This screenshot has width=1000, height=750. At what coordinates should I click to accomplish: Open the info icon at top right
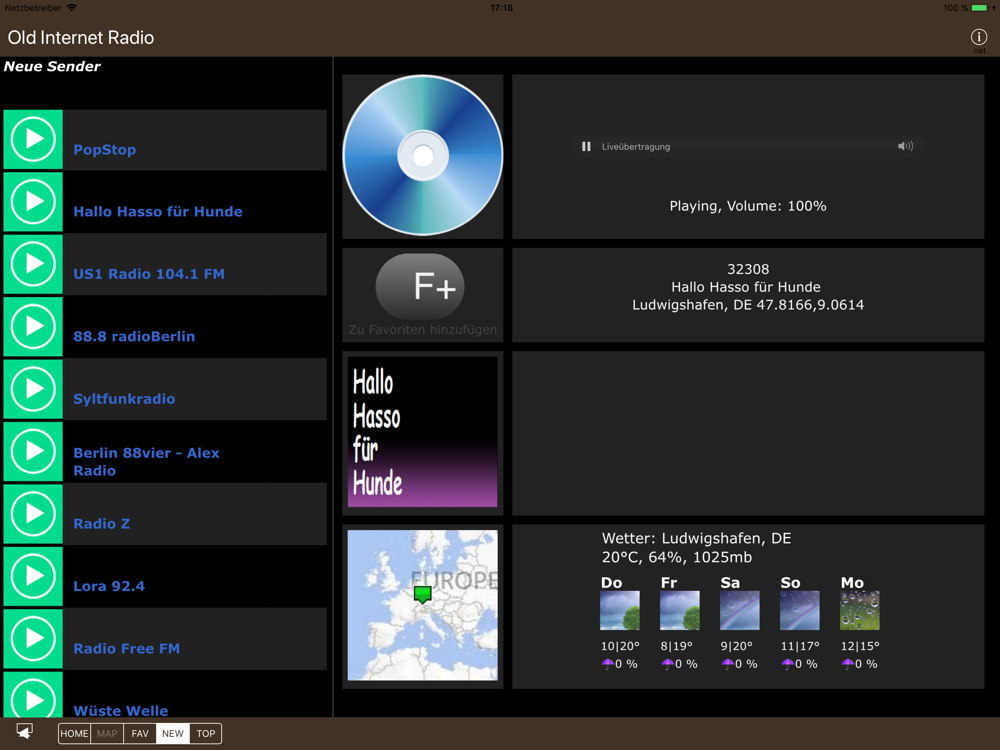point(979,38)
